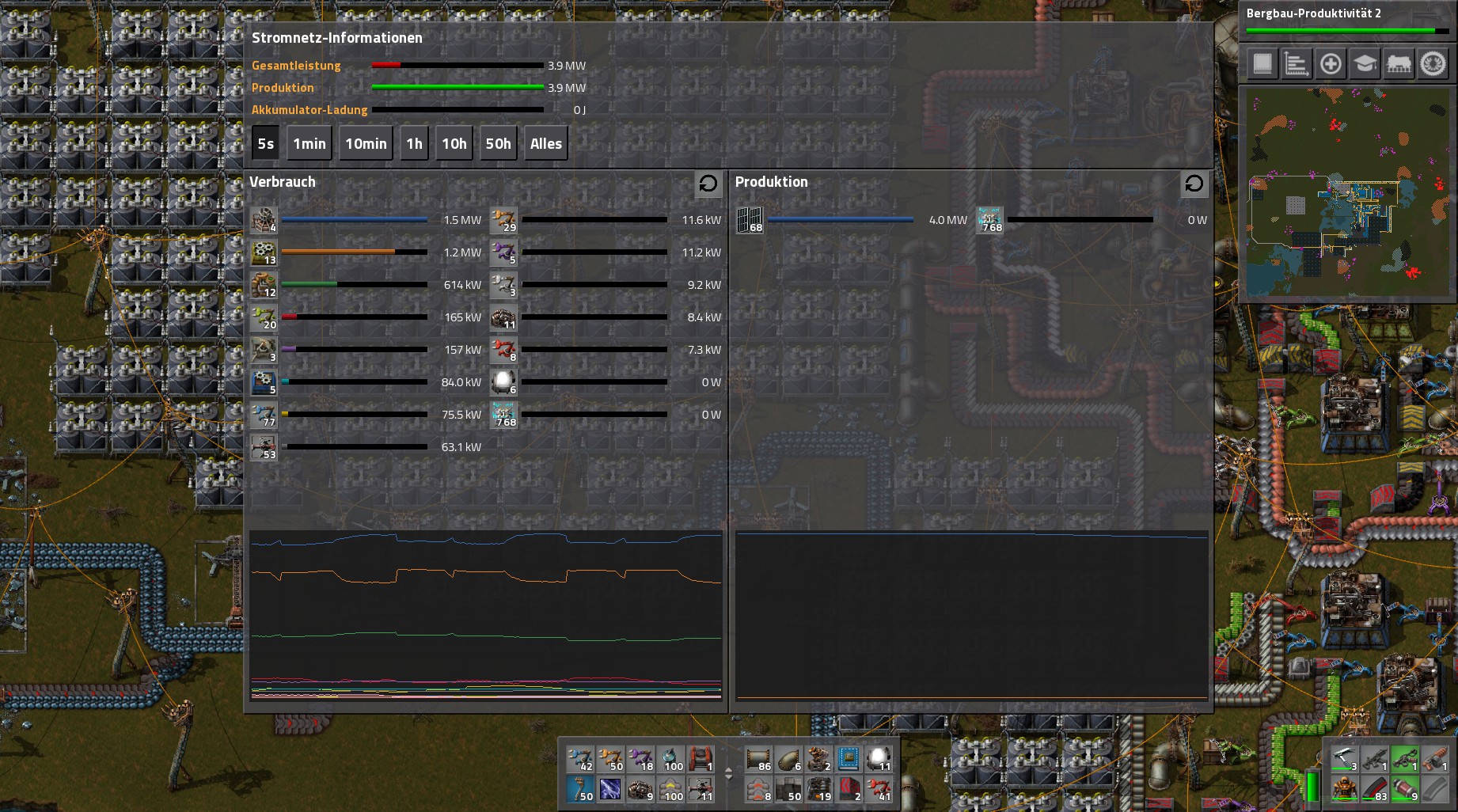Select the power pole quickbar slot with 50
The image size is (1458, 812).
coord(580,788)
